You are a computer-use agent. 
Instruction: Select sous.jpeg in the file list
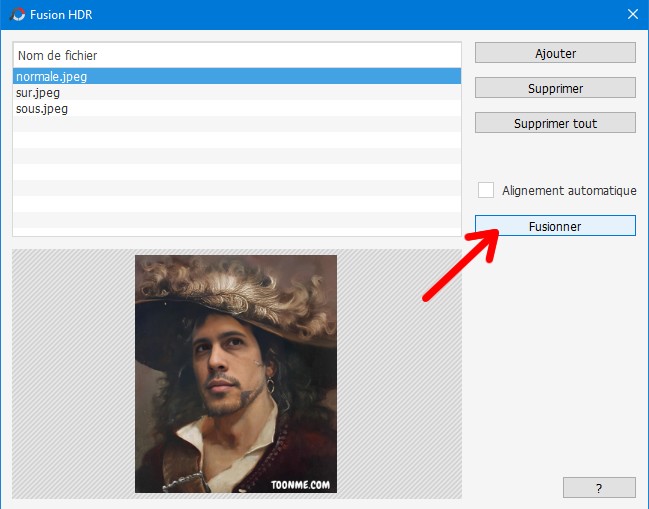click(237, 108)
